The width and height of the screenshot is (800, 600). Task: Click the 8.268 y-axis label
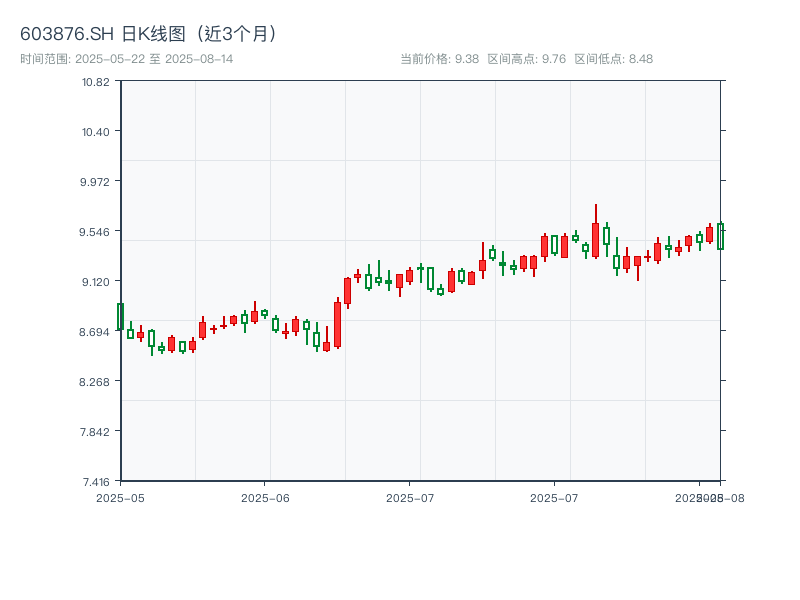(96, 381)
